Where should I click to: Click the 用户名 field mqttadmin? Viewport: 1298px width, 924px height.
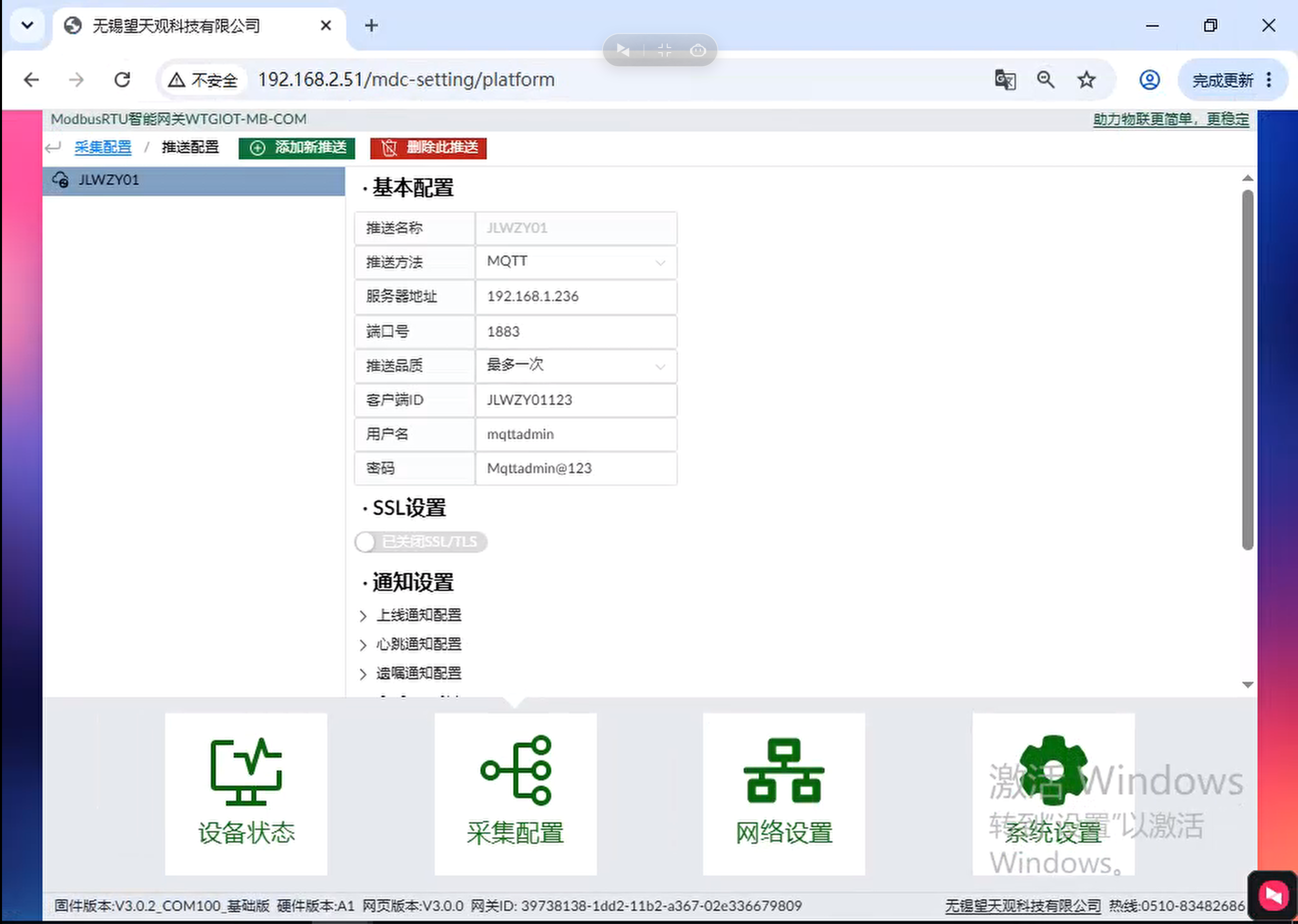576,434
